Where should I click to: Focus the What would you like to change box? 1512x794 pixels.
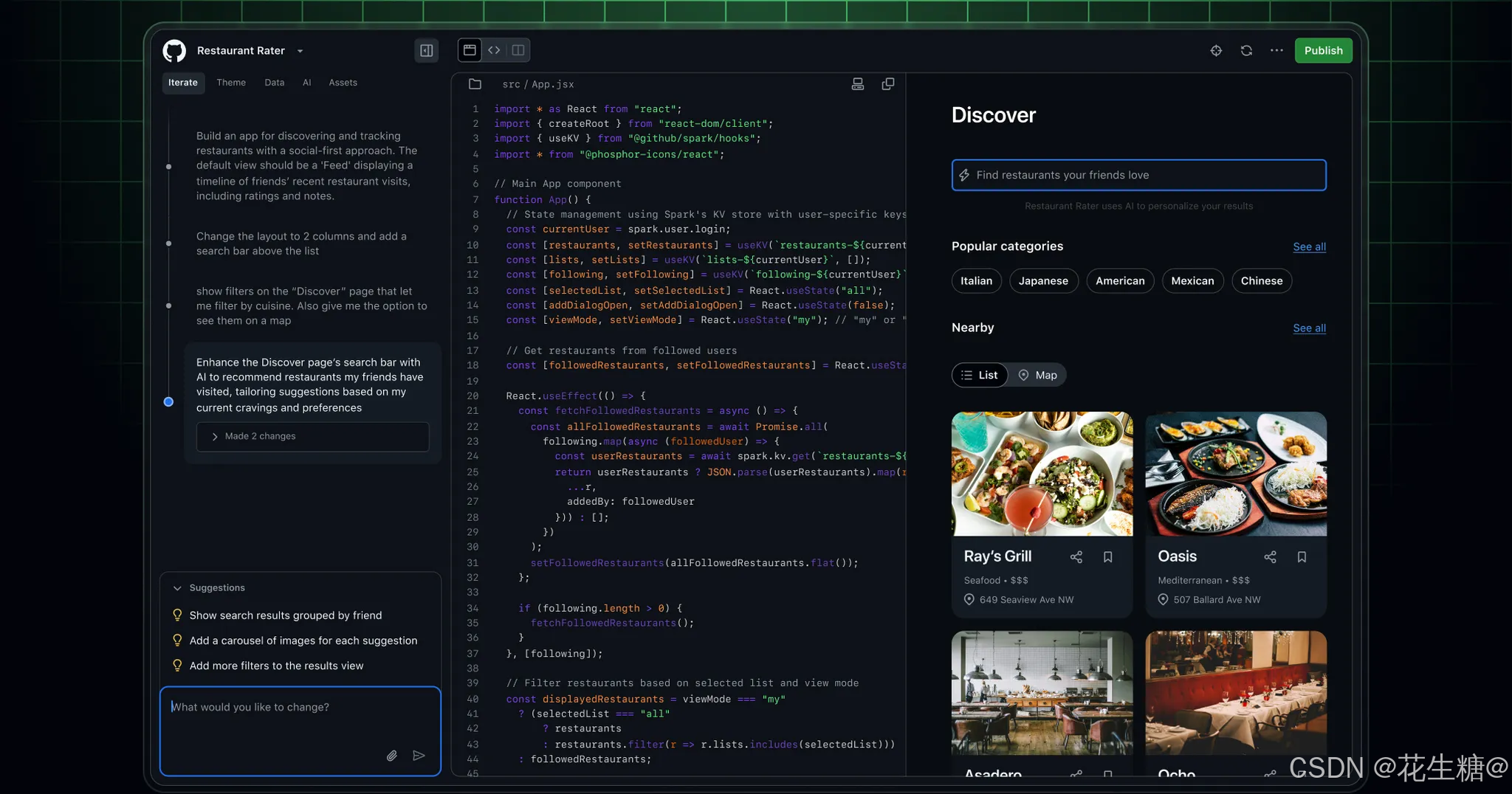(x=300, y=731)
